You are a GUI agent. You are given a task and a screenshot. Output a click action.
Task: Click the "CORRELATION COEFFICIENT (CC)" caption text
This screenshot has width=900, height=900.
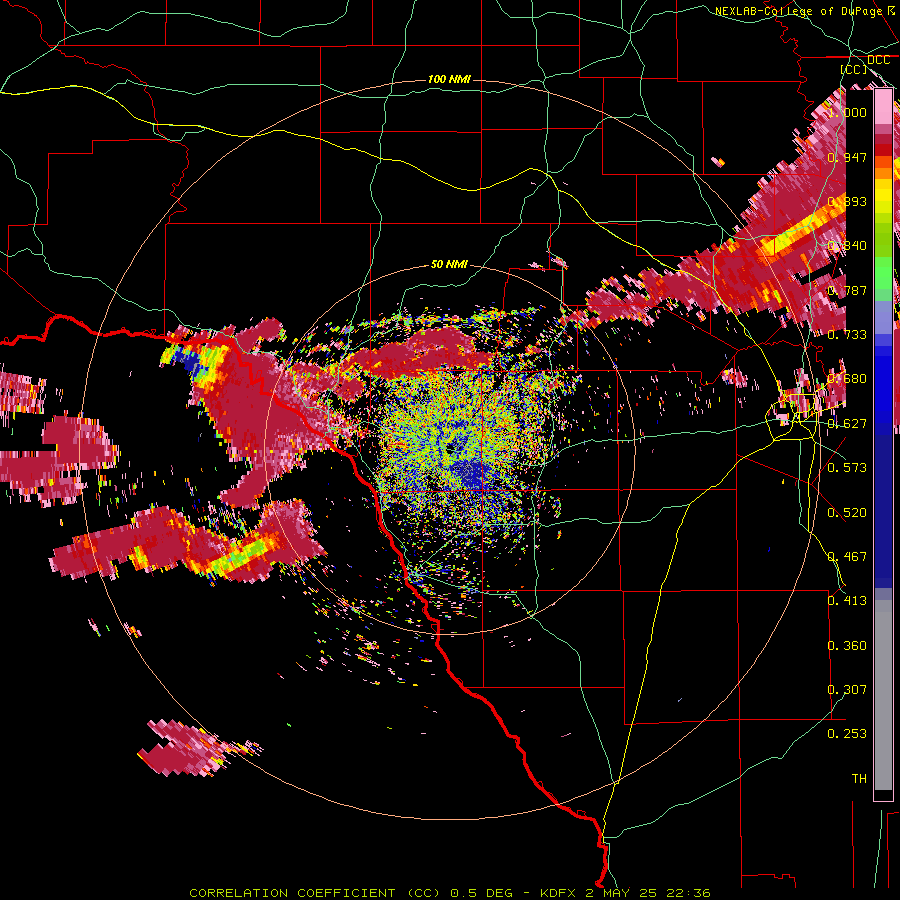[x=315, y=893]
